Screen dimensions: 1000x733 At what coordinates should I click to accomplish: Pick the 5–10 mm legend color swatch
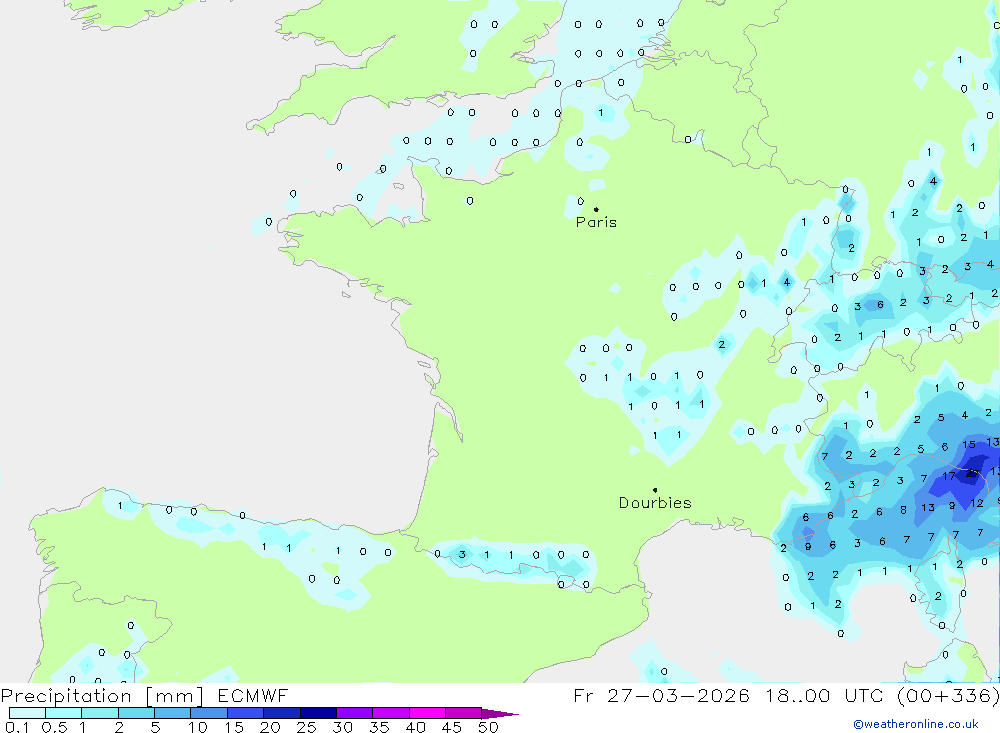coord(173,713)
